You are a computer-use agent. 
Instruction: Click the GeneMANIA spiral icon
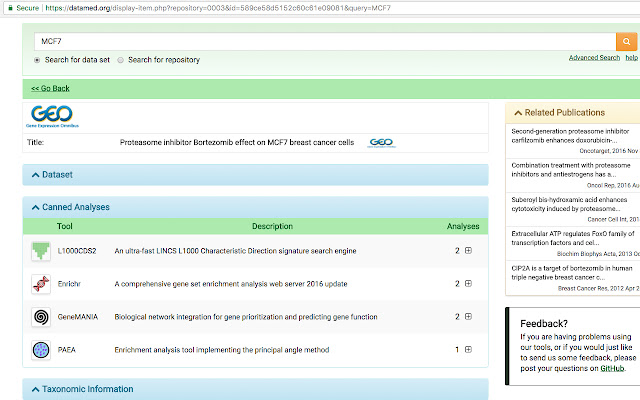click(x=41, y=317)
